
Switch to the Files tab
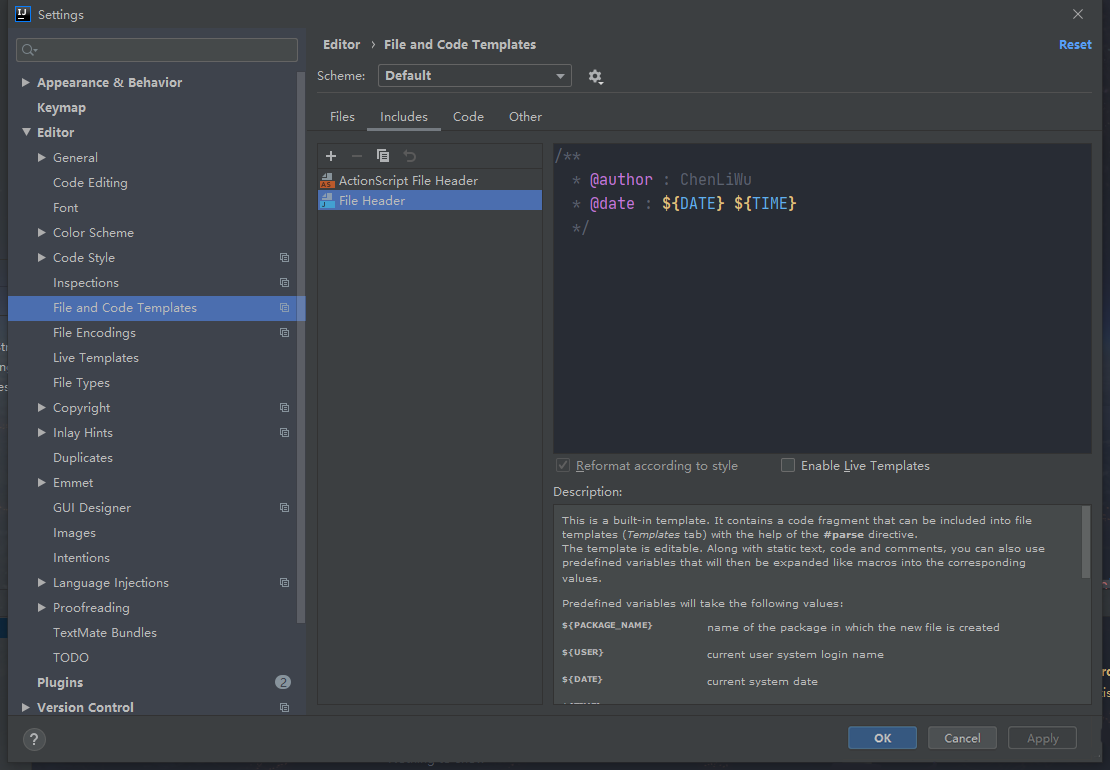342,117
